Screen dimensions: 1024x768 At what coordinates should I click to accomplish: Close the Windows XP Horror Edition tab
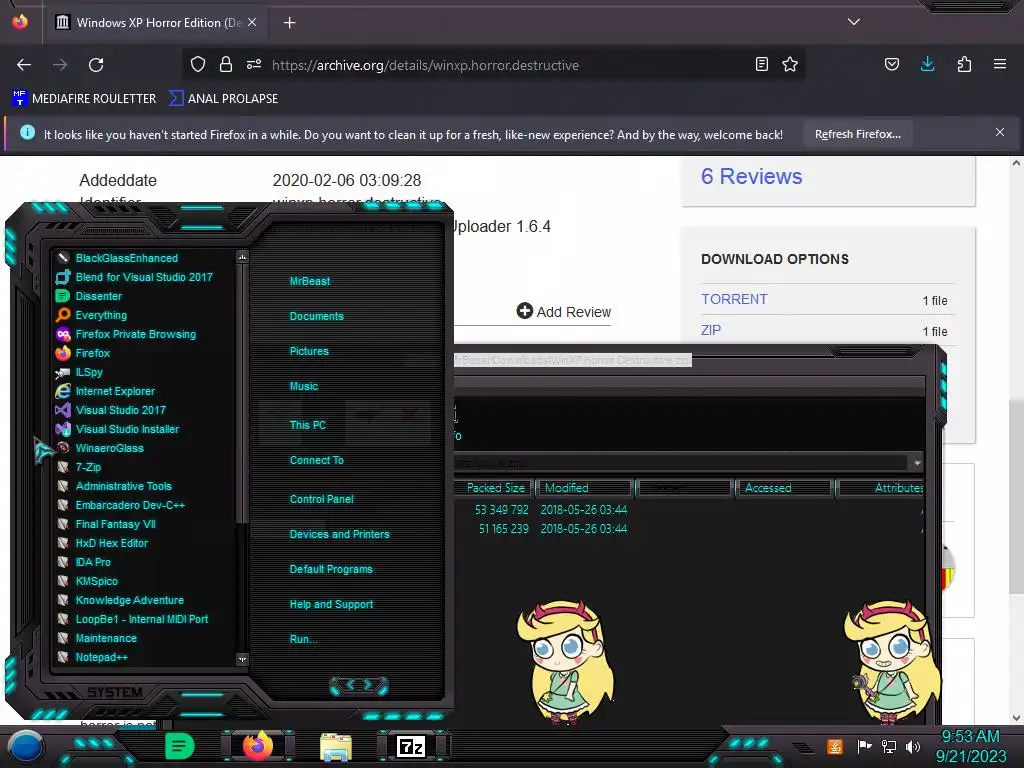252,22
